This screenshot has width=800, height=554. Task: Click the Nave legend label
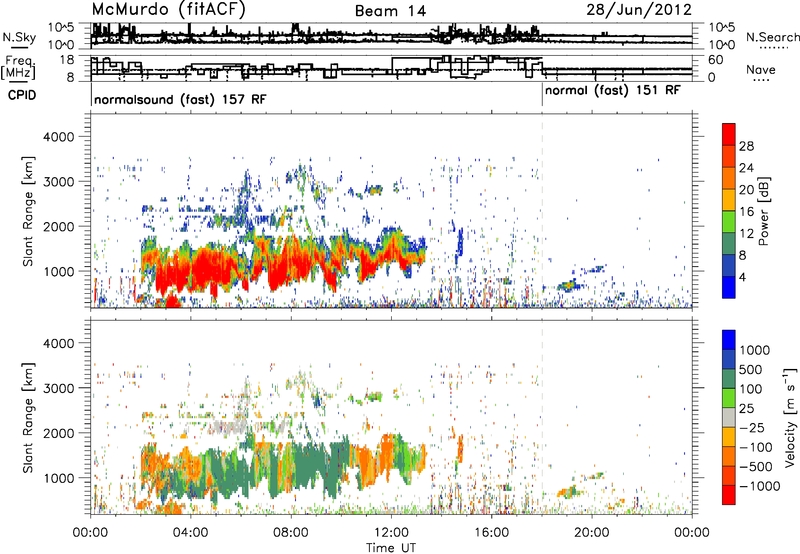(x=761, y=70)
